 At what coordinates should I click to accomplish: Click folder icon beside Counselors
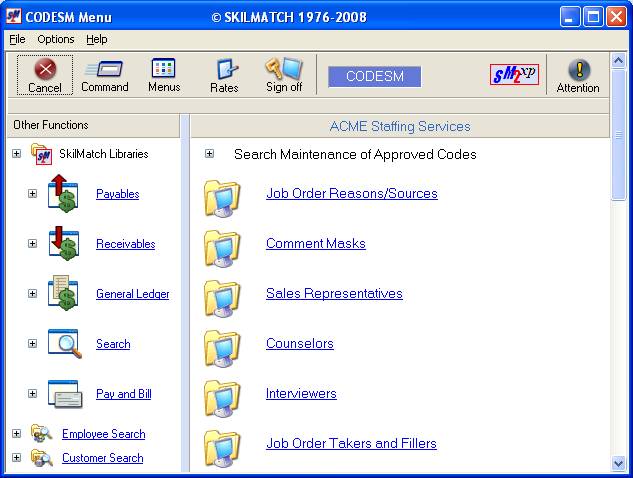click(x=222, y=348)
